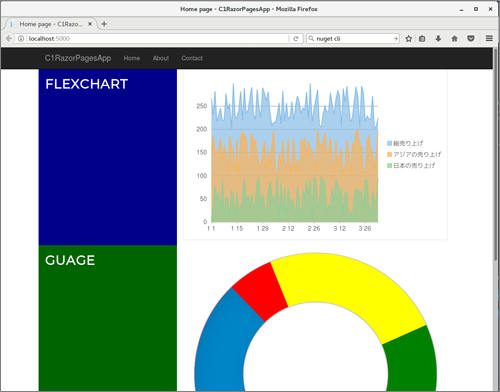The width and height of the screenshot is (500, 392).
Task: Click the dark green gauge segment
Action: pos(412,363)
